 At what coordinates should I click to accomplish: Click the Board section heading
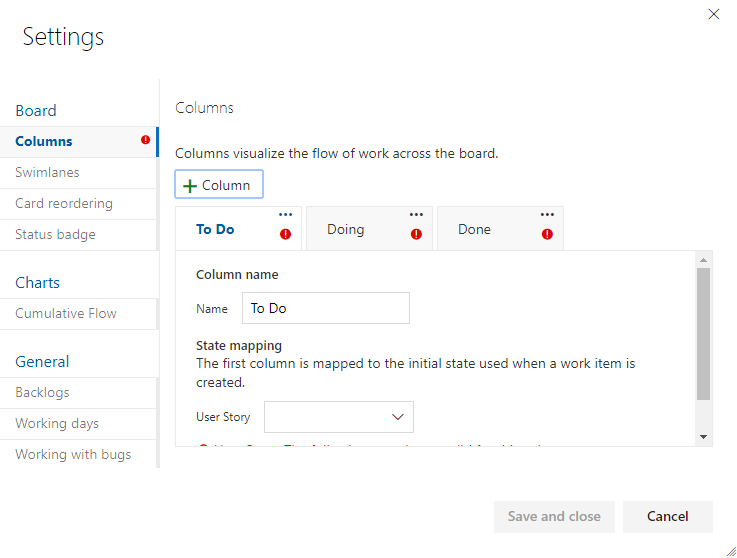tap(36, 111)
